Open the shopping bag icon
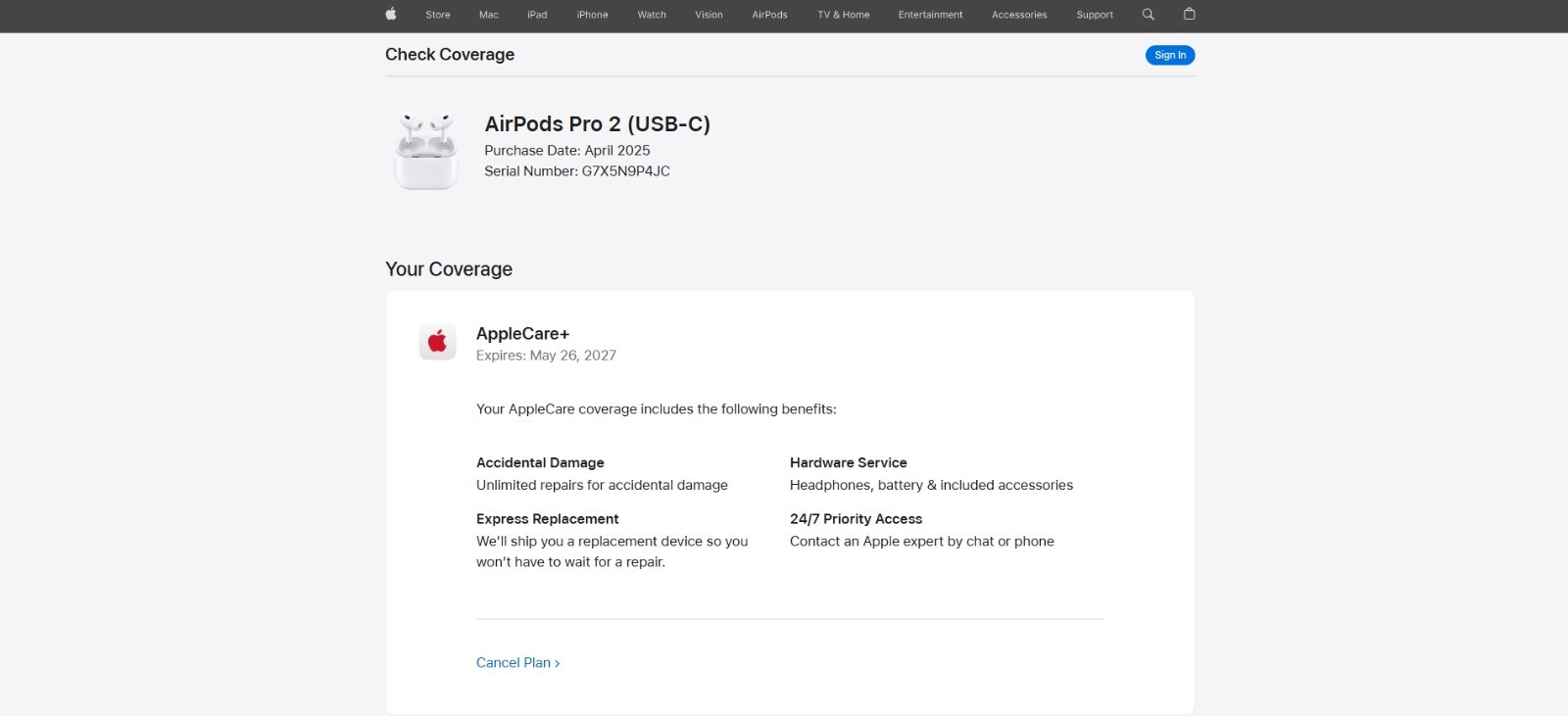The image size is (1568, 716). 1190,14
